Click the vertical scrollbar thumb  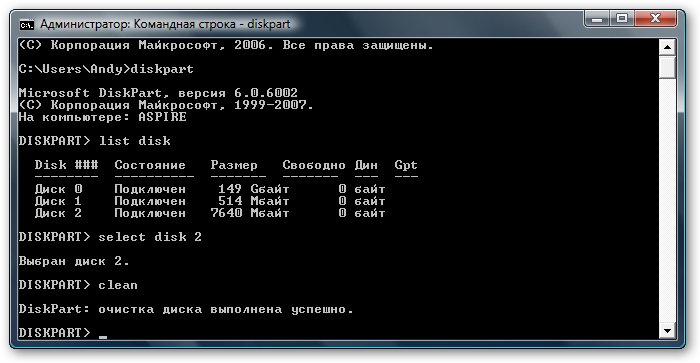[x=667, y=67]
